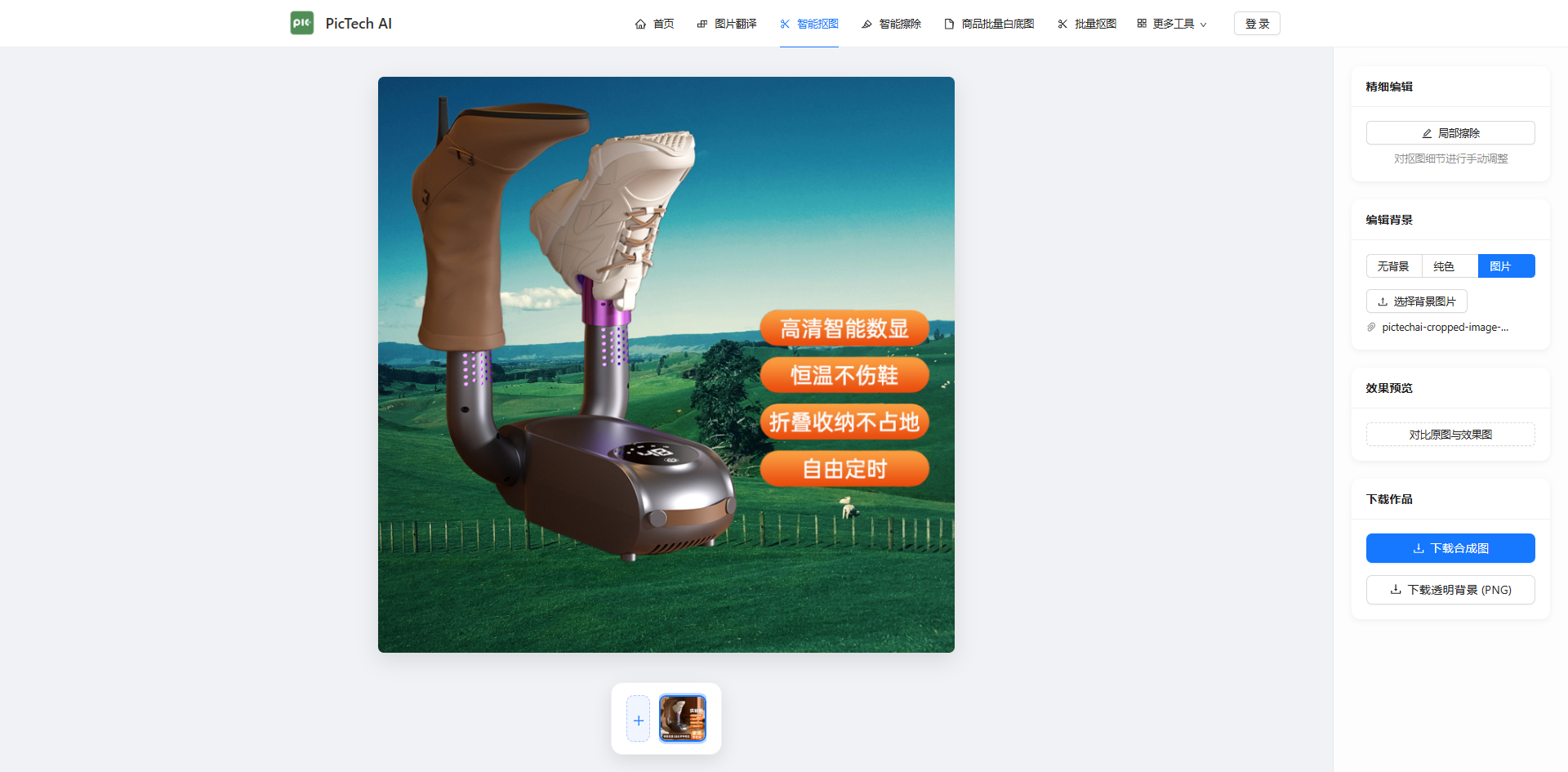Image resolution: width=1568 pixels, height=772 pixels.
Task: Click the 登录 login button
Action: coord(1257,24)
